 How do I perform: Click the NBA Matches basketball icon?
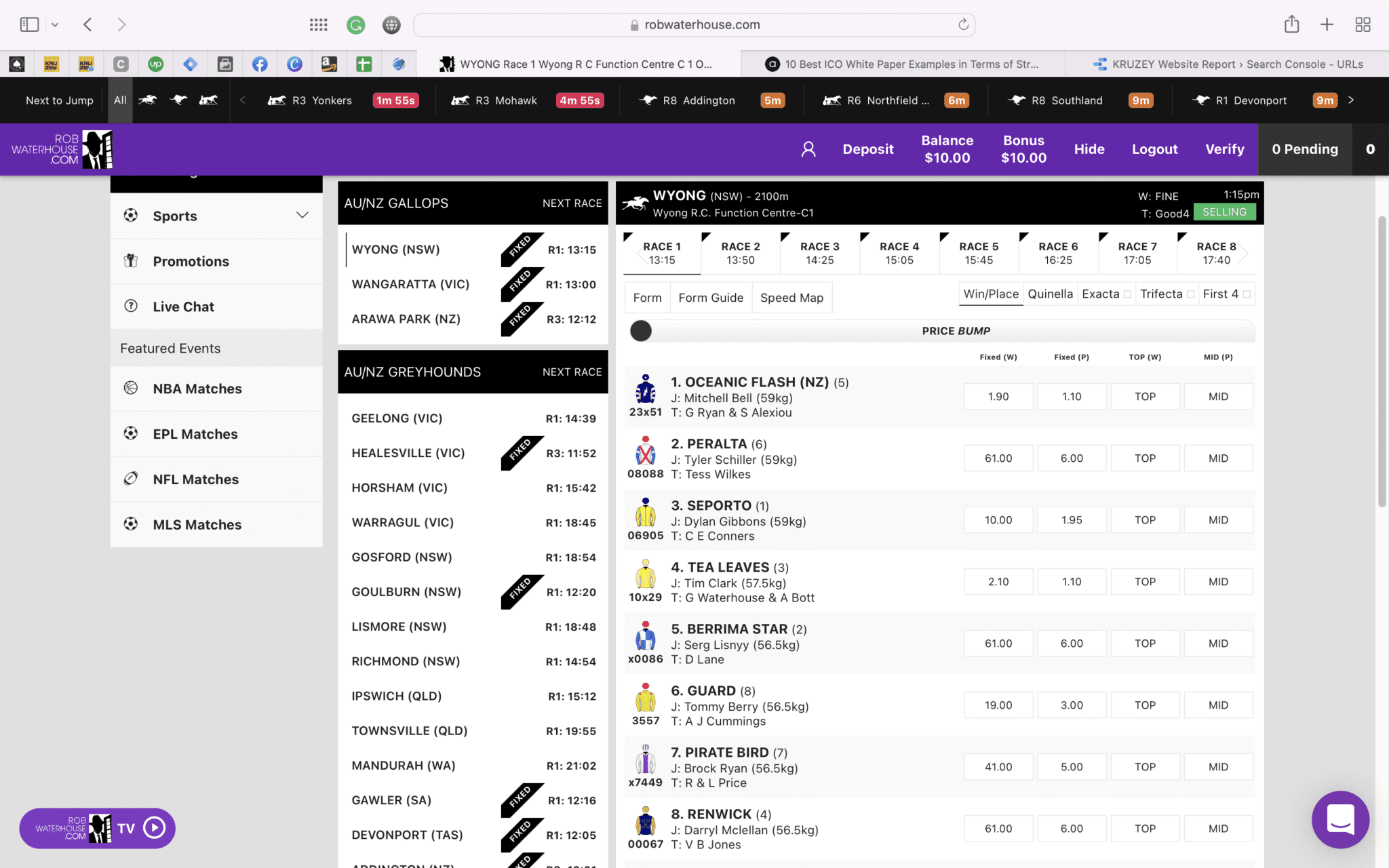pos(131,388)
